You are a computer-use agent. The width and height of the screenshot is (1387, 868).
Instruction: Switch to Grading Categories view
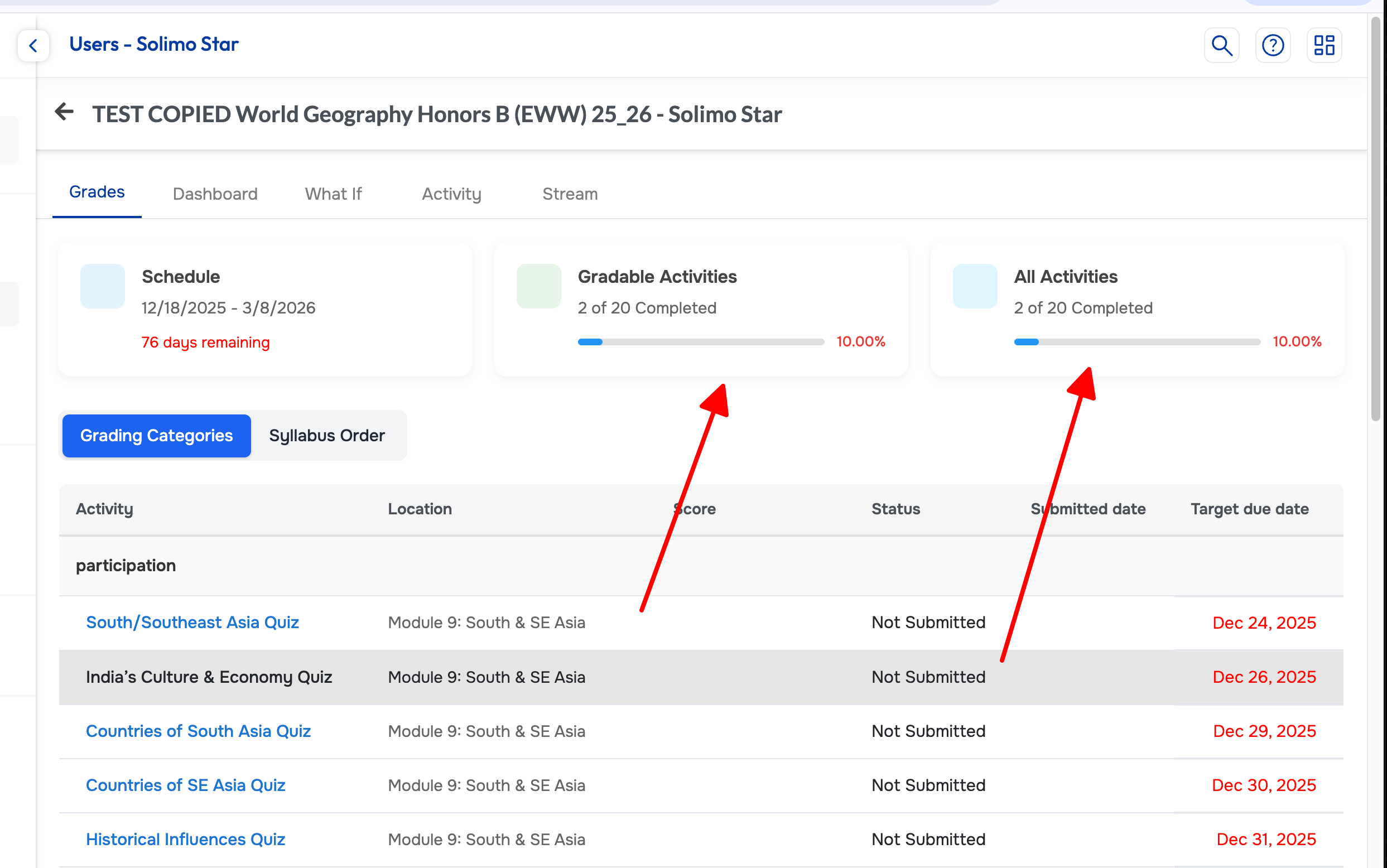coord(156,436)
